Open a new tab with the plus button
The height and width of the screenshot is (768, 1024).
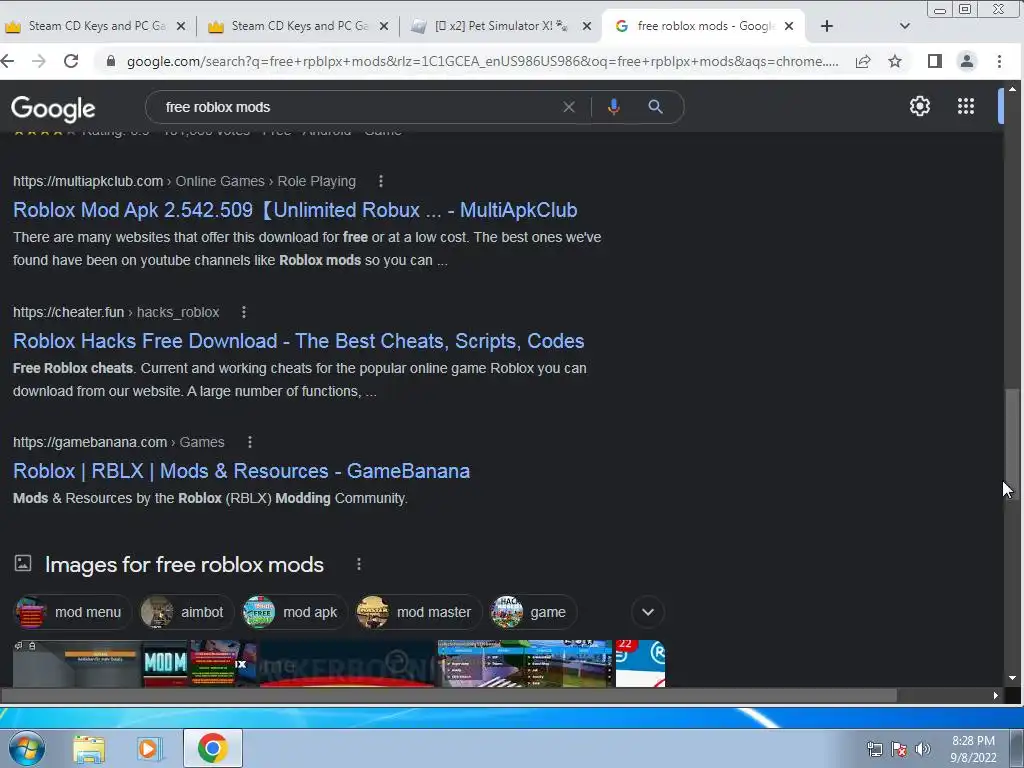click(827, 26)
